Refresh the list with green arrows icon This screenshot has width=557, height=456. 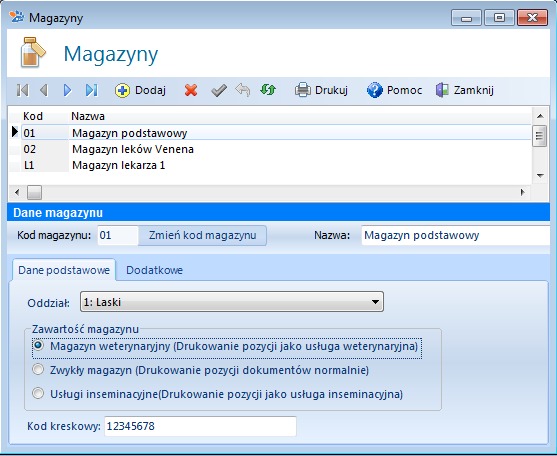(268, 89)
